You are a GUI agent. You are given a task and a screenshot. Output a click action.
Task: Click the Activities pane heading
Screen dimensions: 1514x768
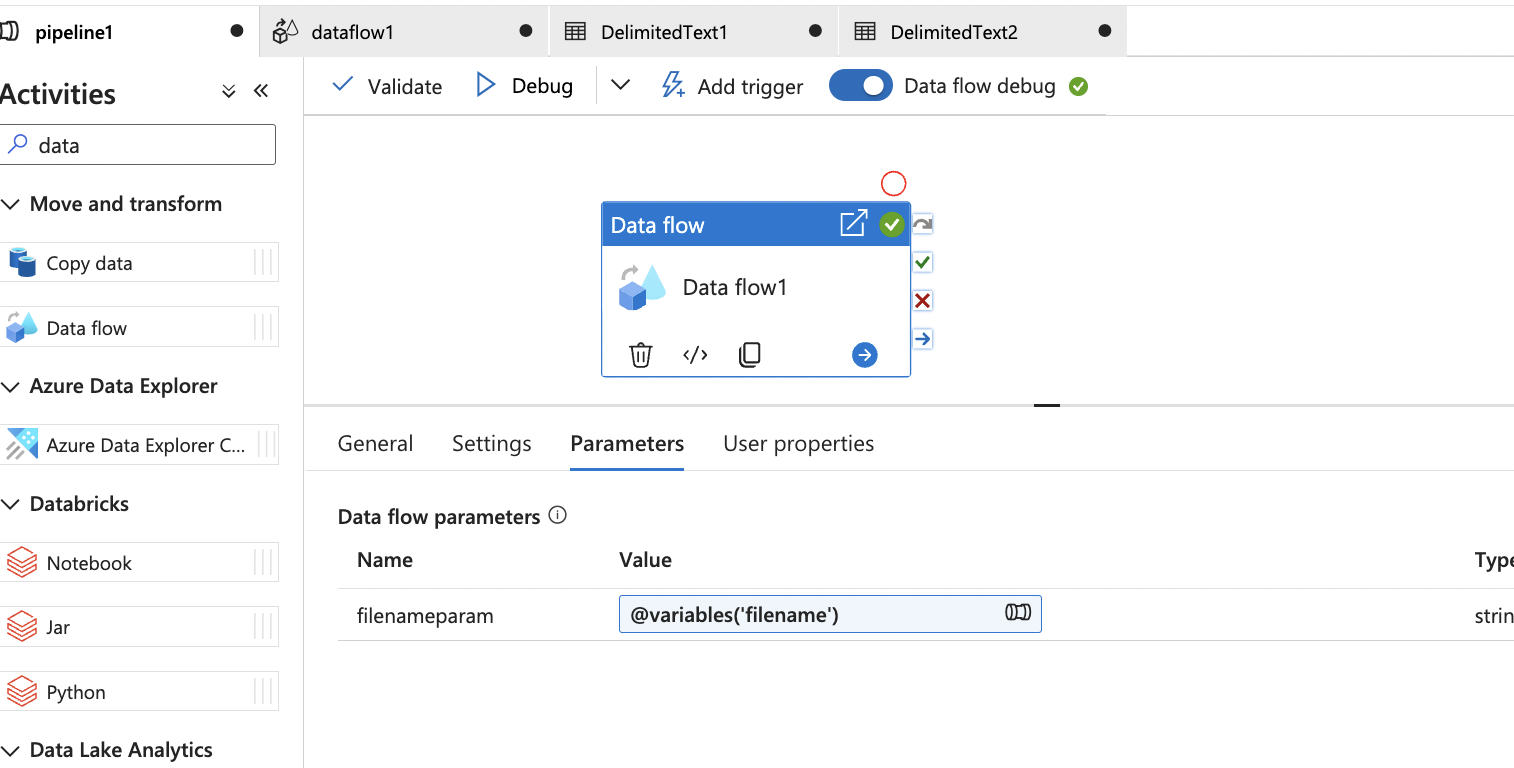click(x=58, y=94)
